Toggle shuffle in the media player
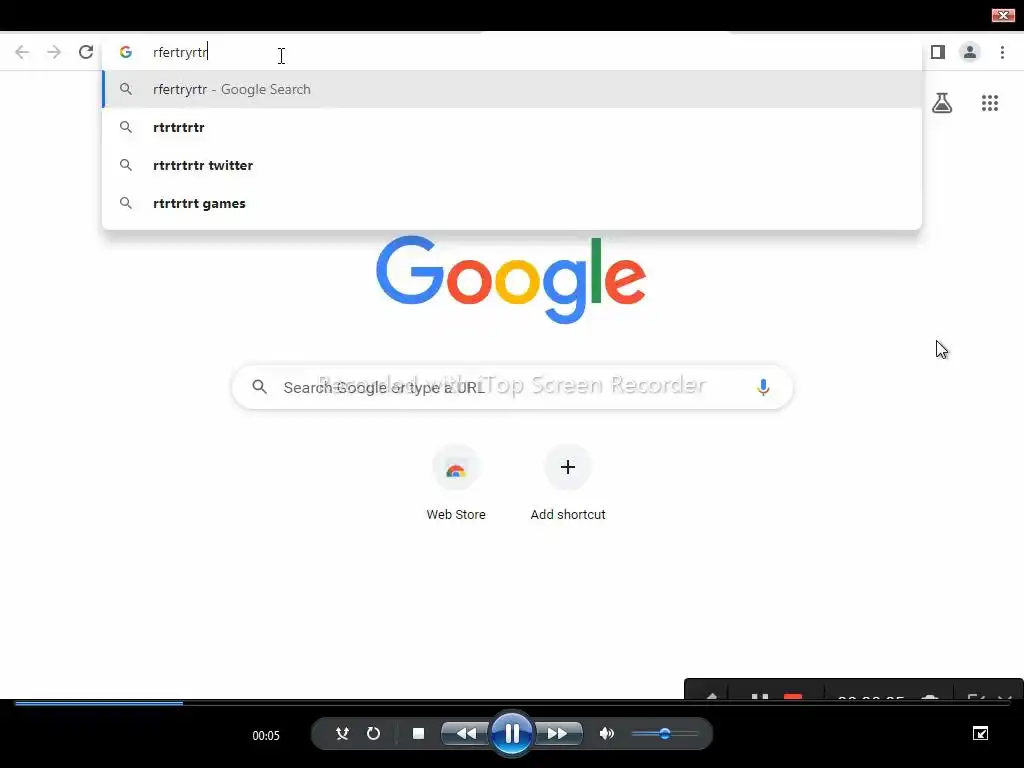 [x=342, y=733]
